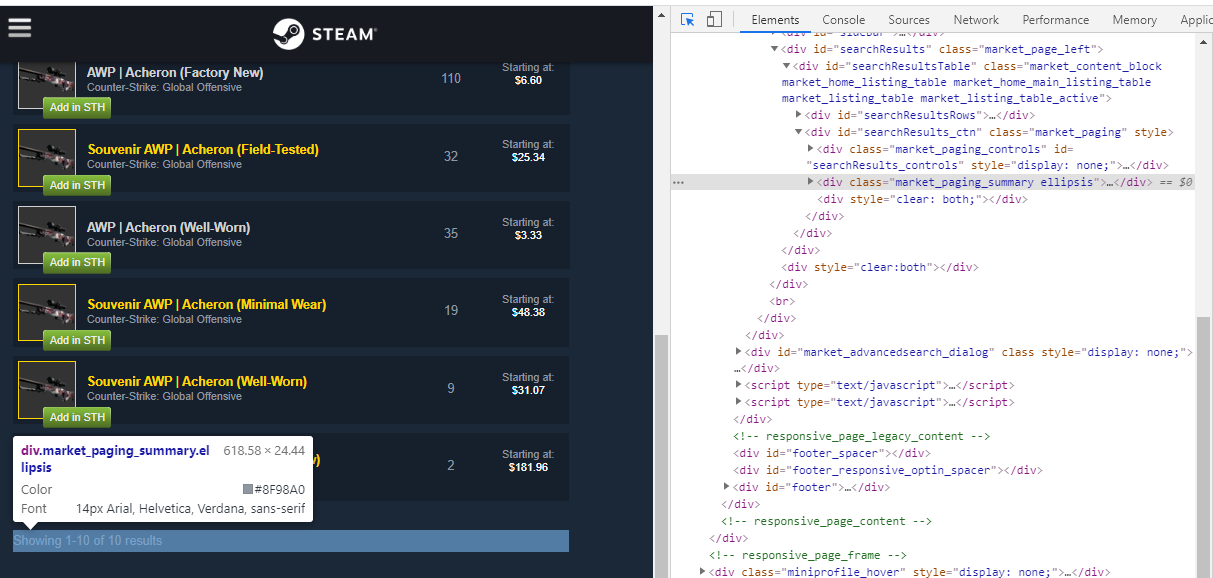The width and height of the screenshot is (1213, 578).
Task: Expand the market_paging_summary ellipsis div node
Action: pyautogui.click(x=810, y=182)
